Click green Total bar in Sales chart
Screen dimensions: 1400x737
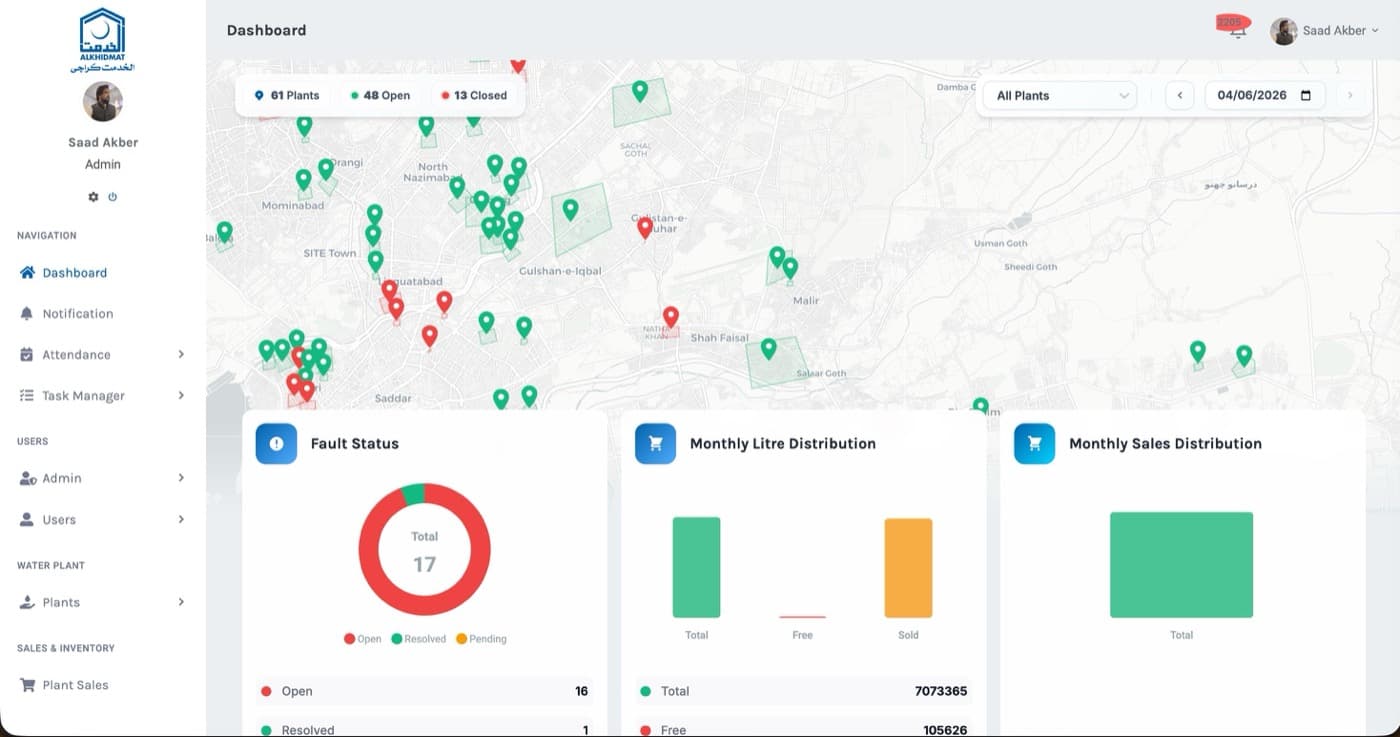1181,565
